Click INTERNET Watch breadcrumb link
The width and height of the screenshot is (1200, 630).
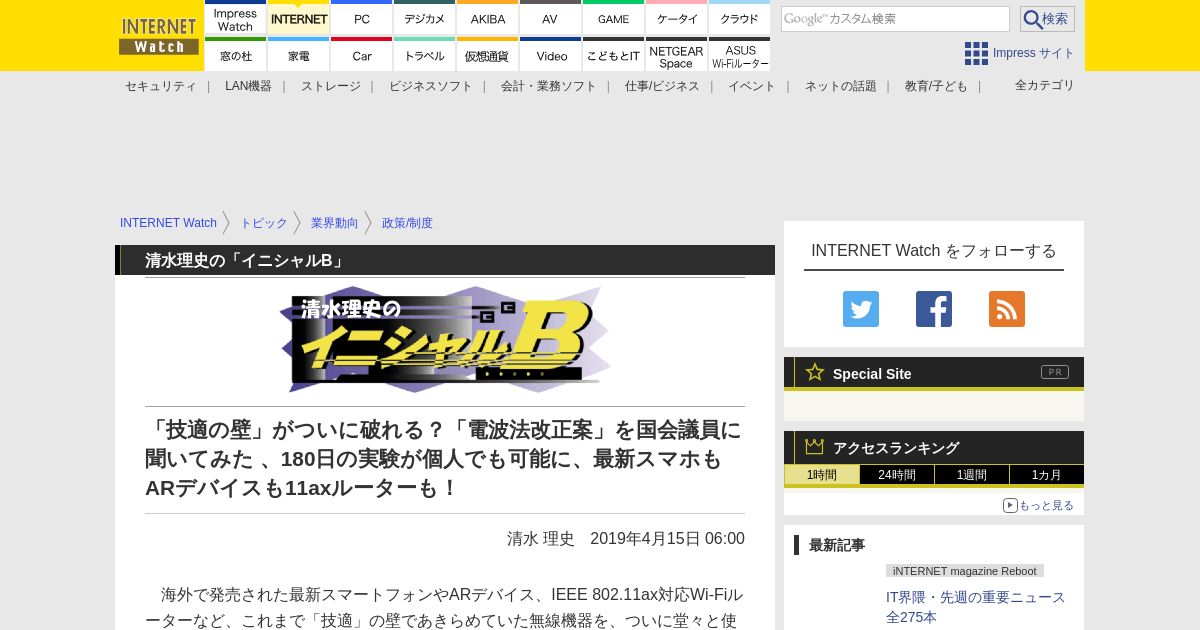168,223
